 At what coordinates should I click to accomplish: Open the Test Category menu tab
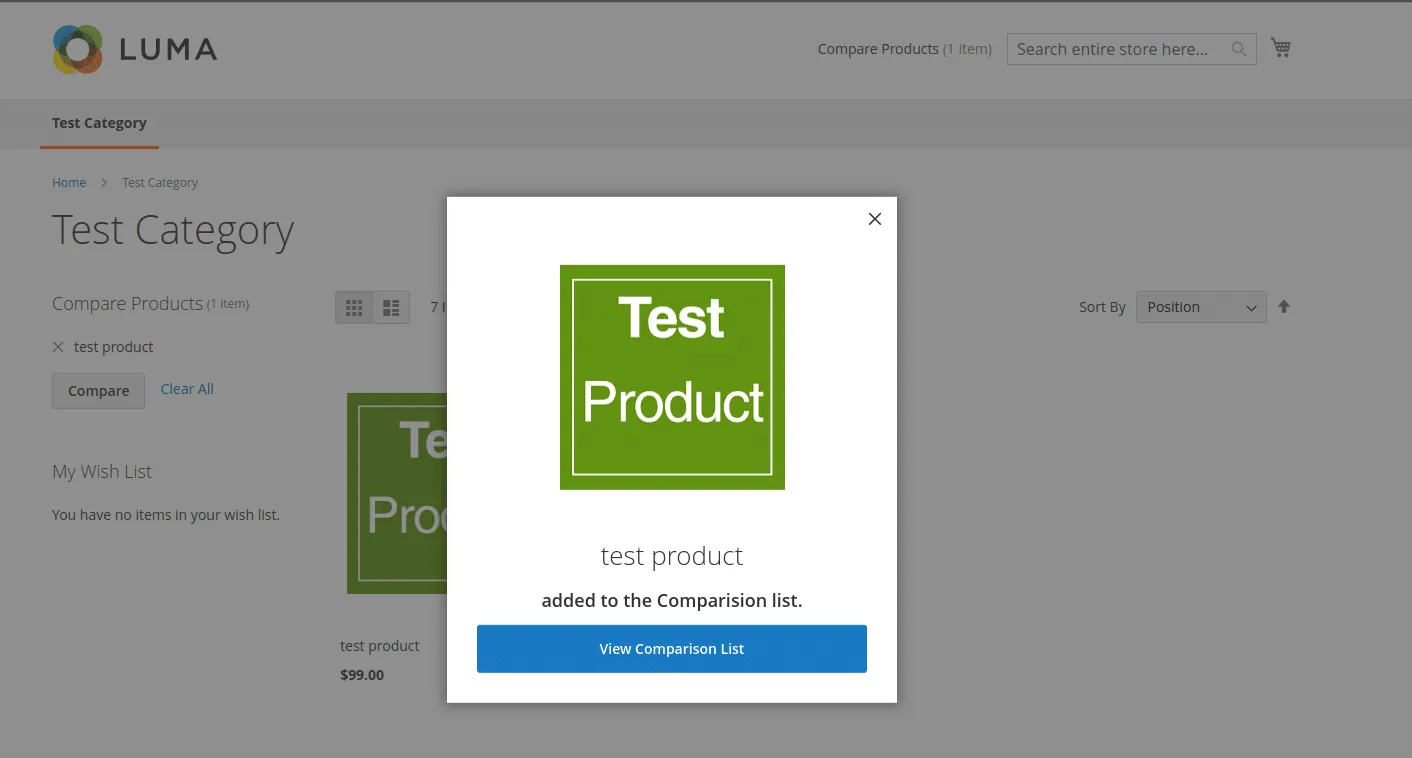pyautogui.click(x=99, y=123)
